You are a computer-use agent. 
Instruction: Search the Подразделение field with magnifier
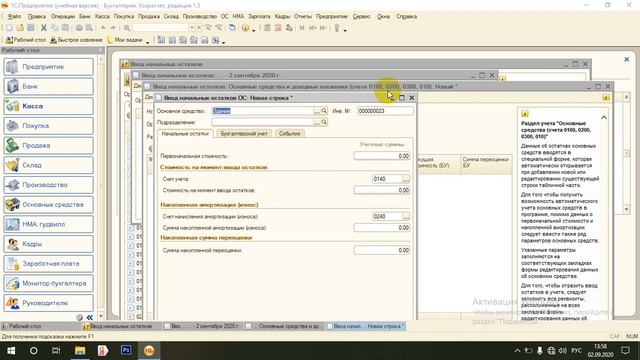[324, 122]
